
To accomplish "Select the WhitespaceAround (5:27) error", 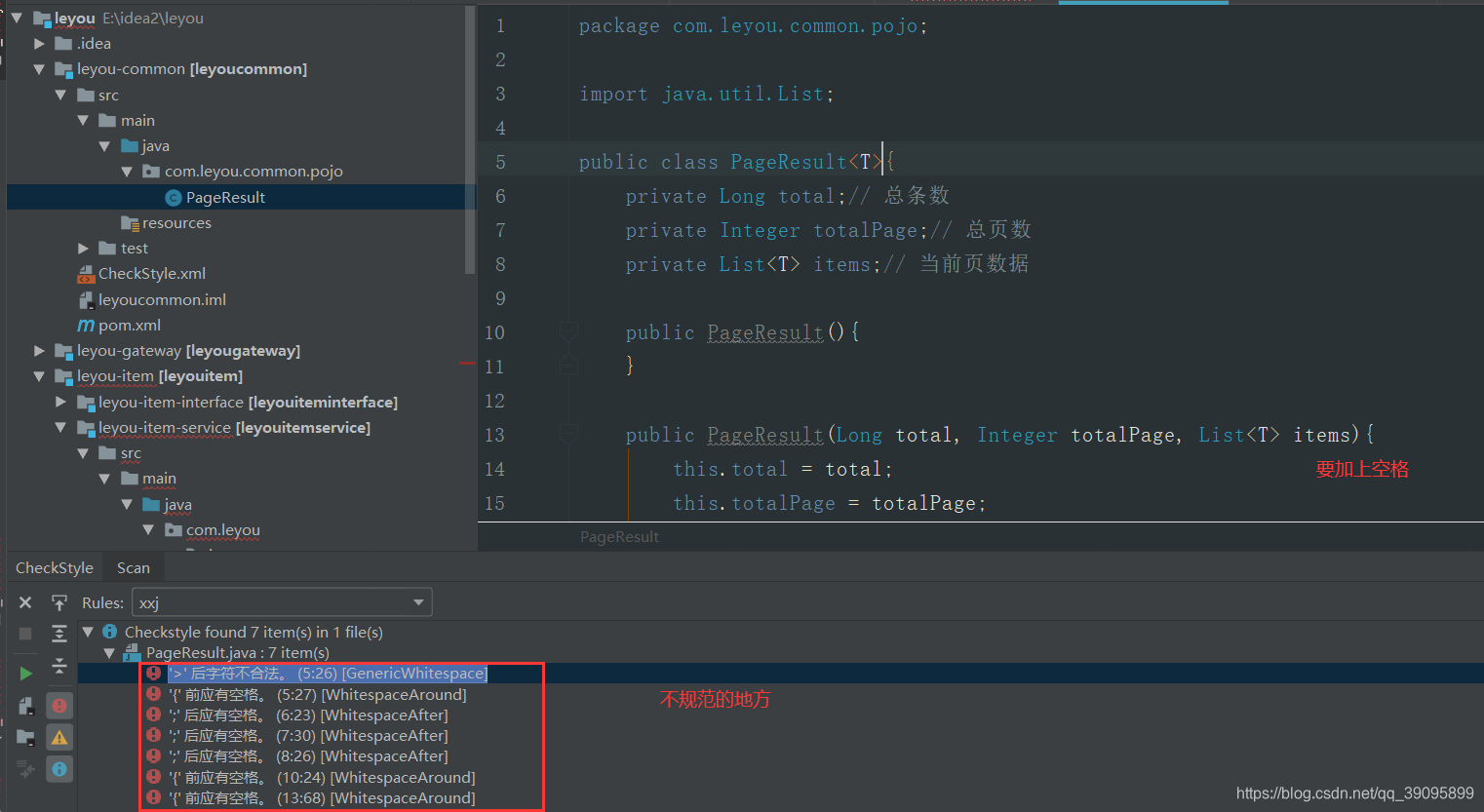I will [x=317, y=694].
